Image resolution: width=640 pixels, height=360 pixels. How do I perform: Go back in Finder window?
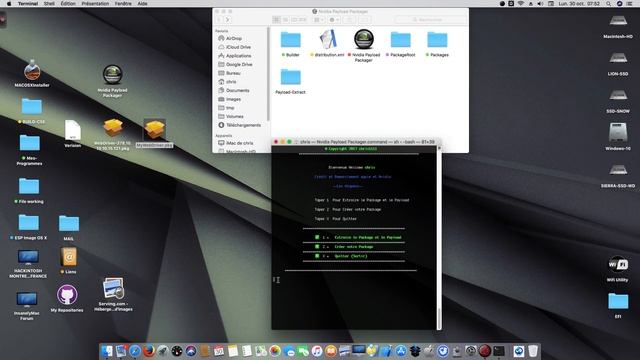219,20
